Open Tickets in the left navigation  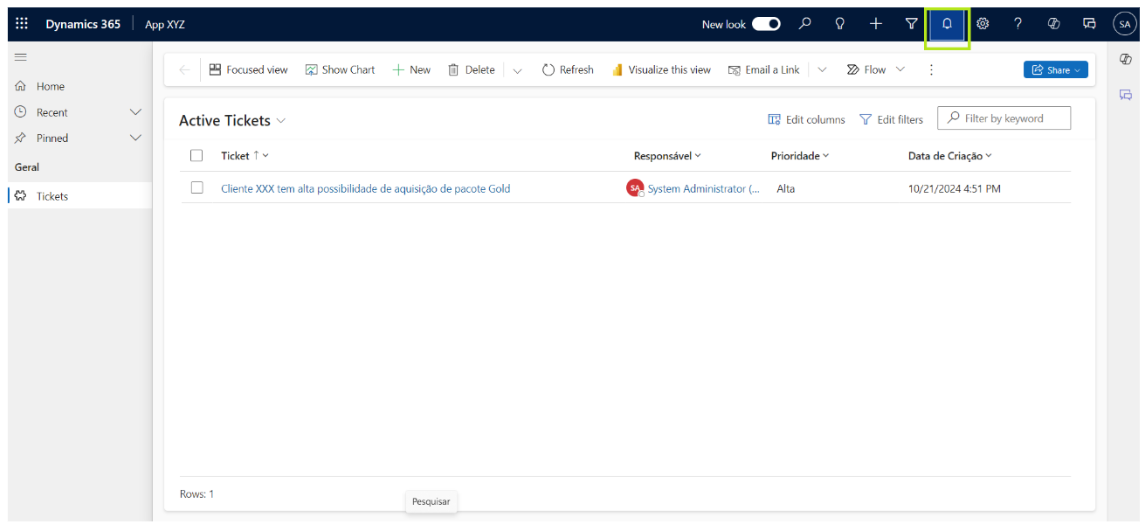(x=52, y=196)
